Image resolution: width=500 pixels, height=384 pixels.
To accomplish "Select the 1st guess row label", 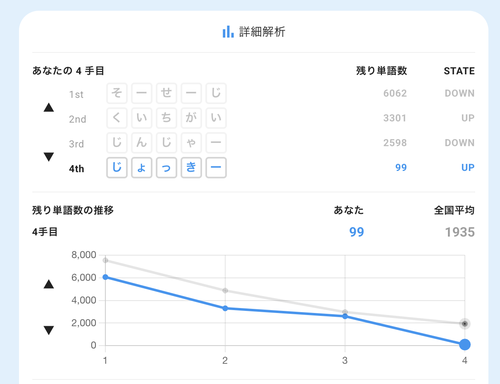I will (76, 94).
